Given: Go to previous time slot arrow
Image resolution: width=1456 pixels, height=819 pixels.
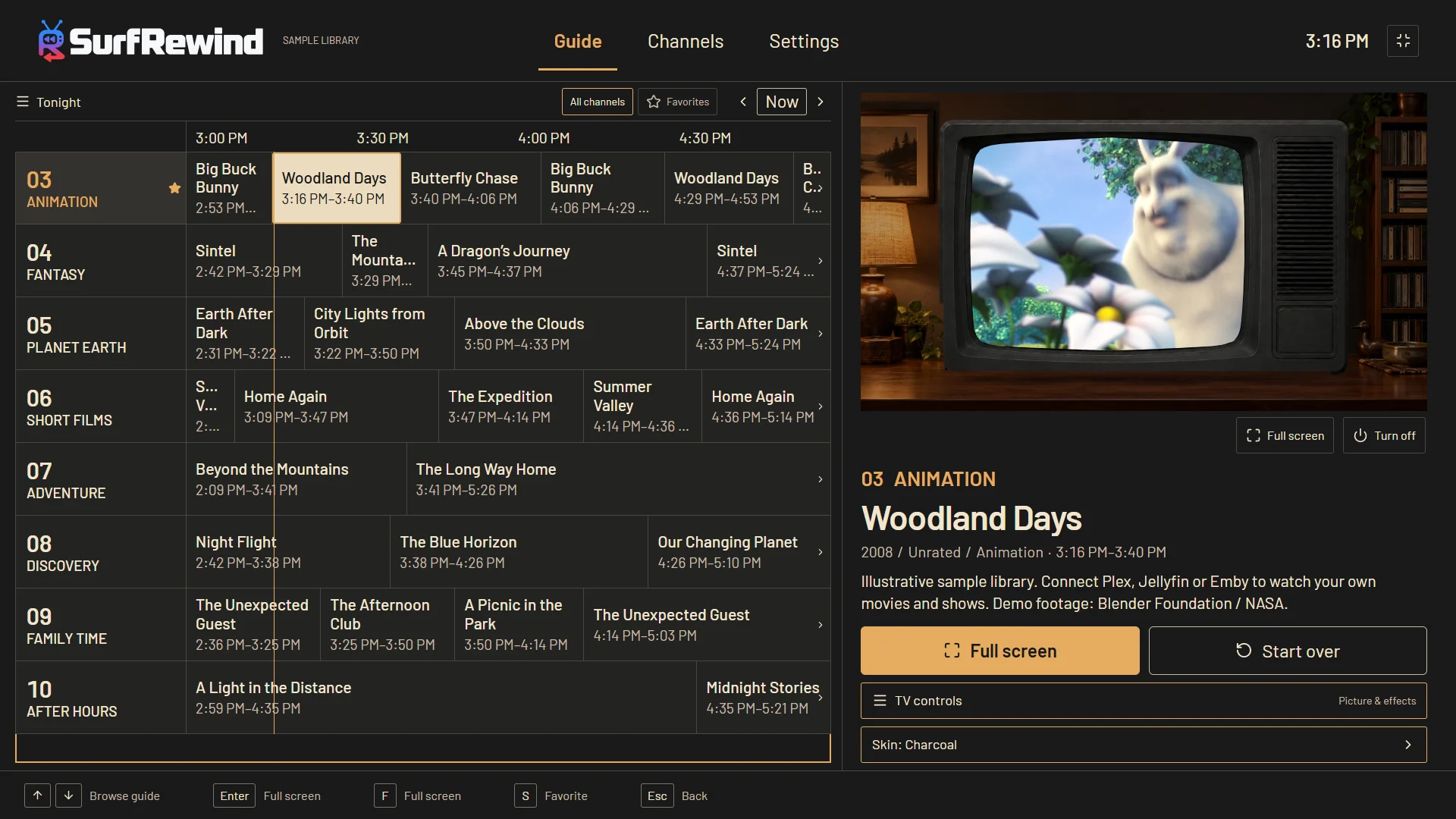Looking at the screenshot, I should (x=743, y=102).
